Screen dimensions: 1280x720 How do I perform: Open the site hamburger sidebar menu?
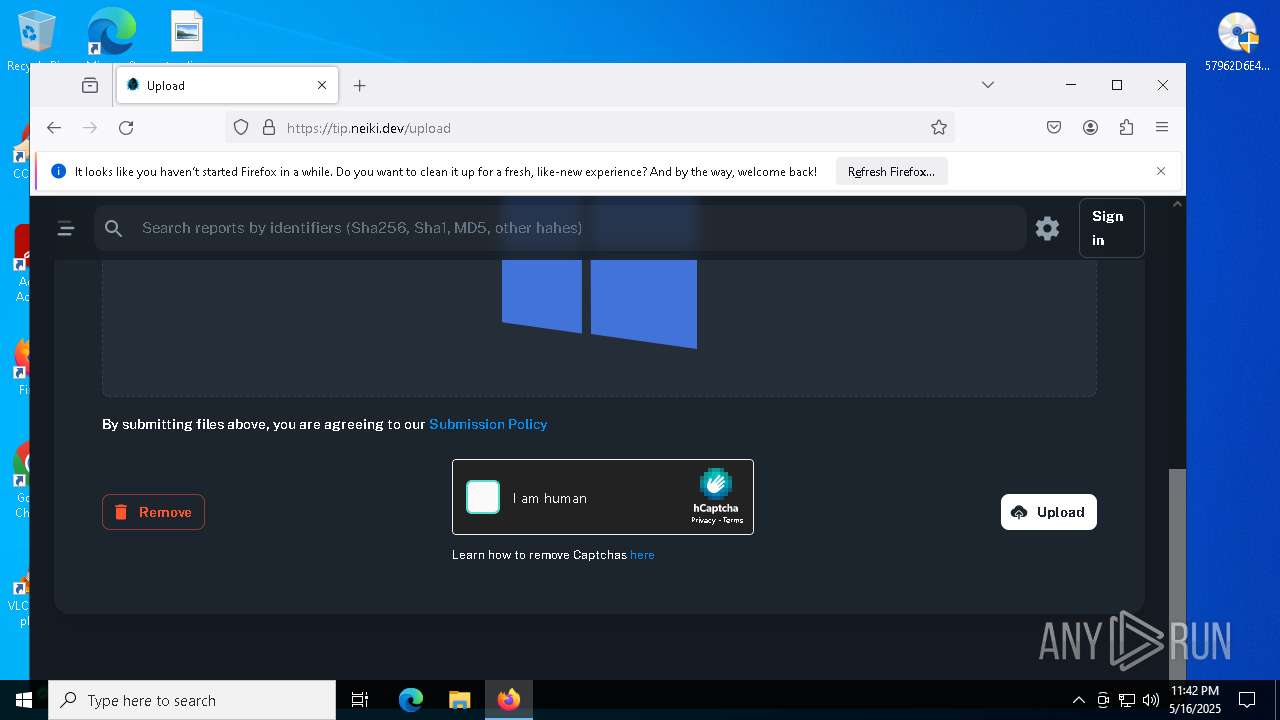coord(66,228)
